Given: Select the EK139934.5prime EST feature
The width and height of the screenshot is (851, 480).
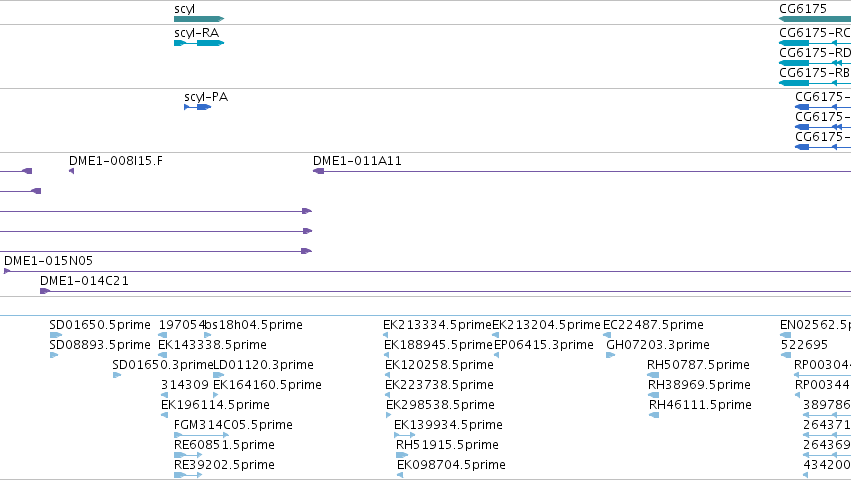Looking at the screenshot, I should pyautogui.click(x=405, y=435).
